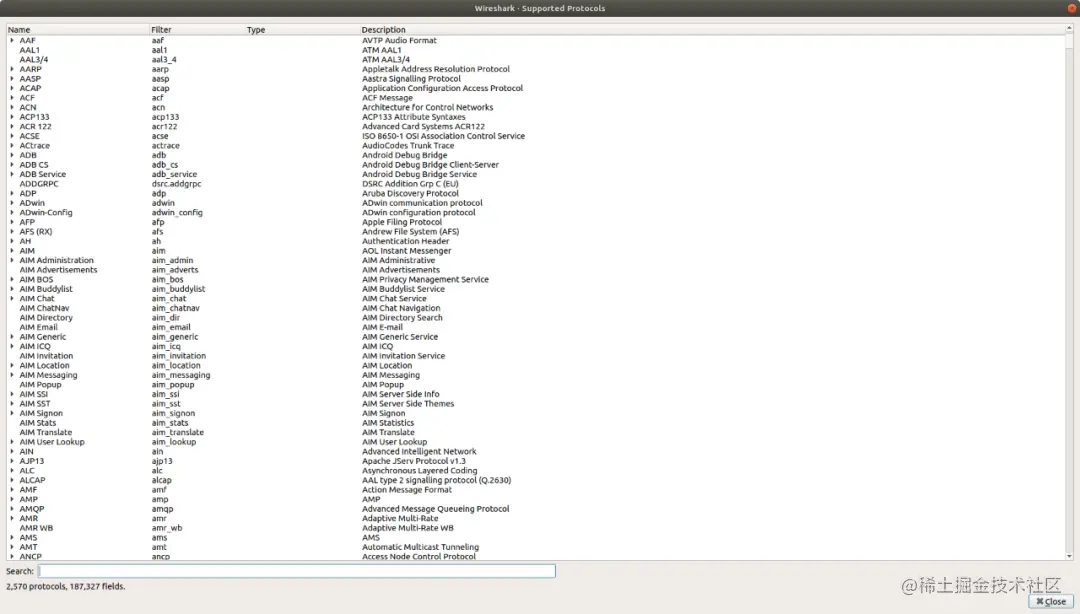The image size is (1080, 614).
Task: Click the 'dsrc.addgrpc' filter cell
Action: pyautogui.click(x=176, y=184)
